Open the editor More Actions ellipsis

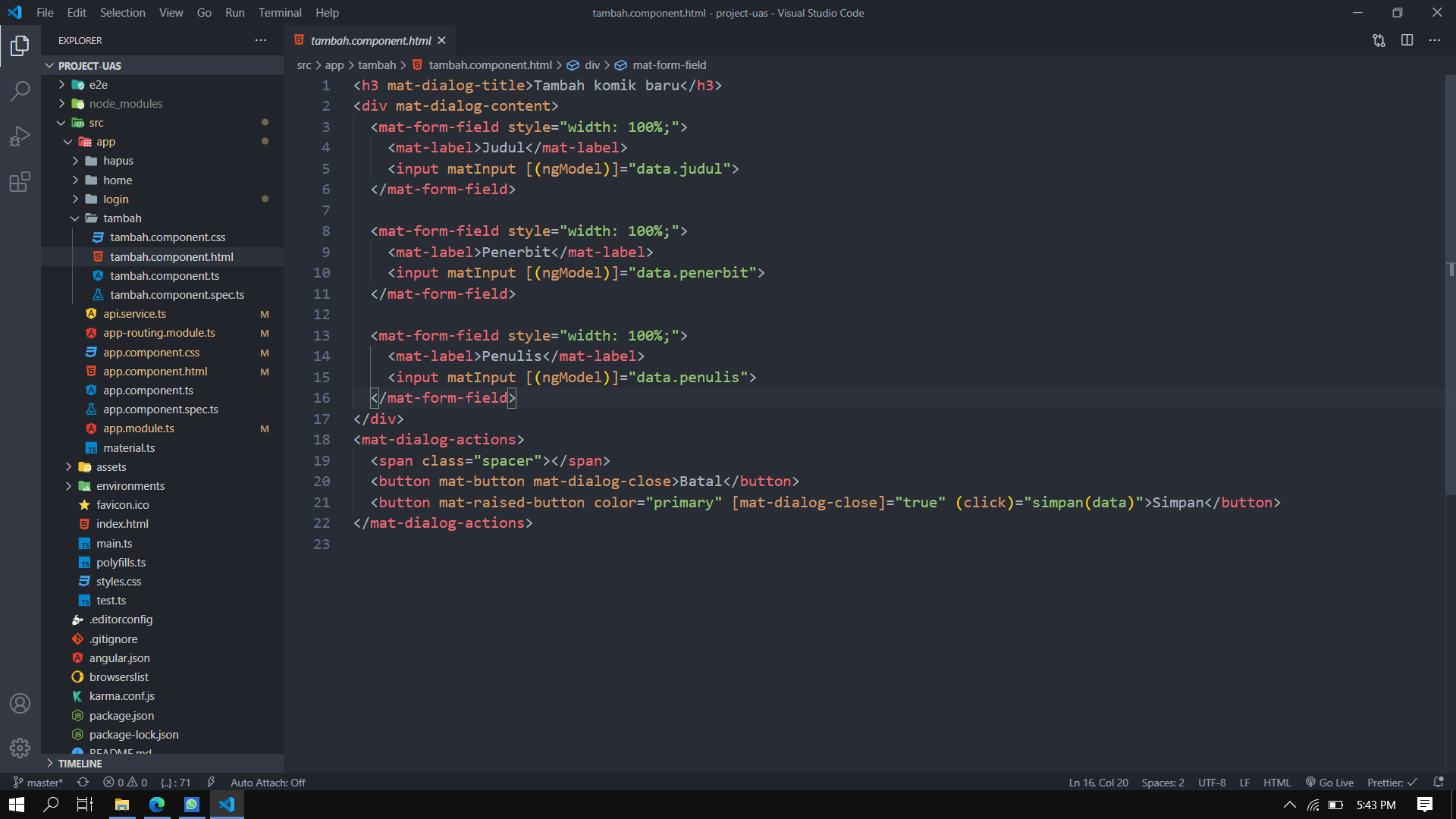pos(1435,40)
